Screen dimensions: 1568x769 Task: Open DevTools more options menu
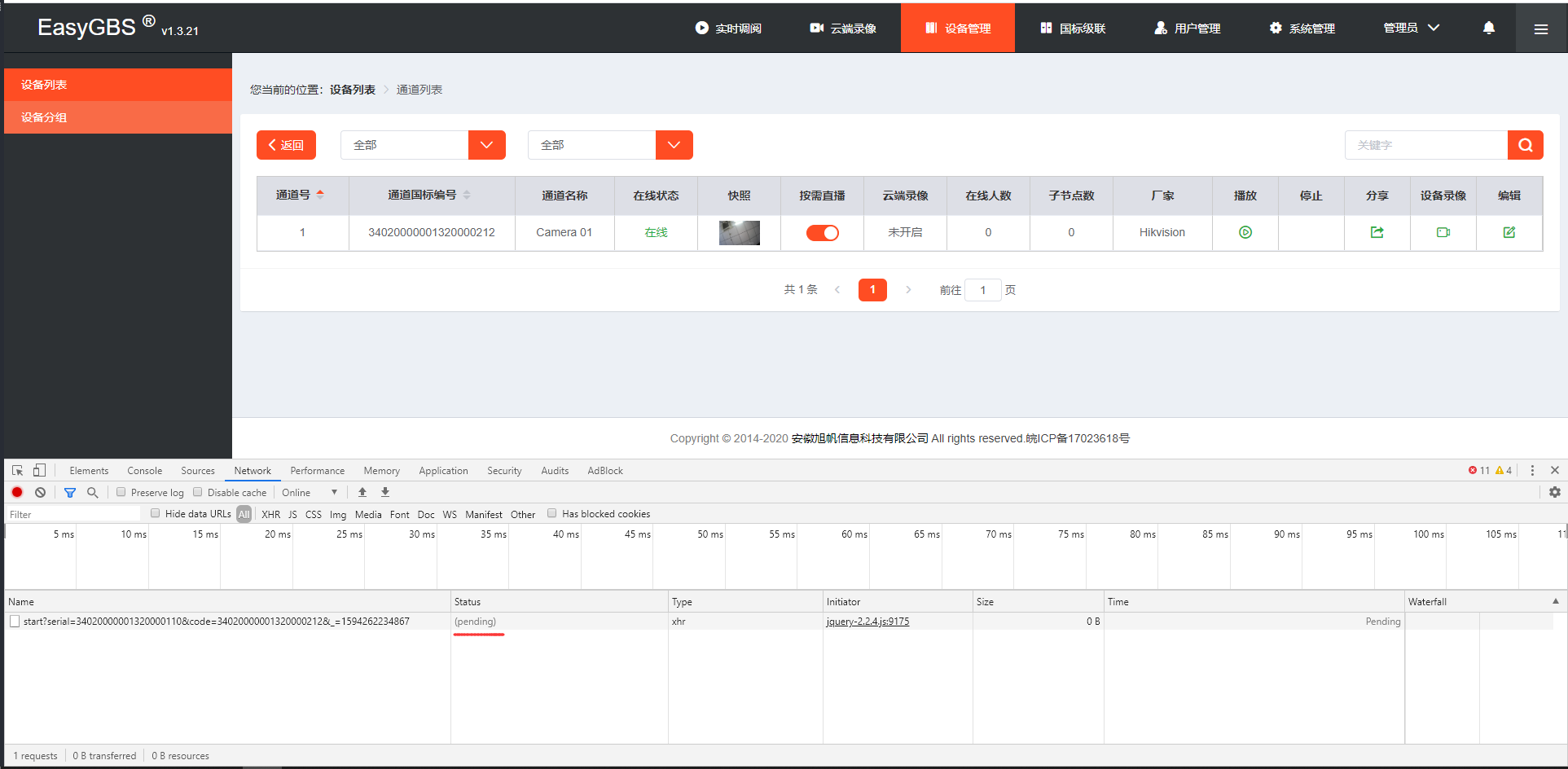point(1532,471)
